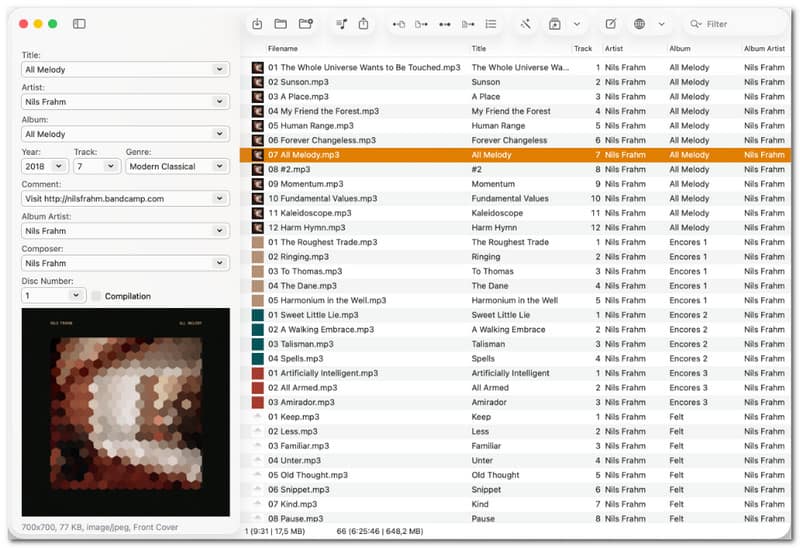Click cover icon of 01 Sweet Little Lie.mp3
The width and height of the screenshot is (800, 548).
[x=258, y=315]
